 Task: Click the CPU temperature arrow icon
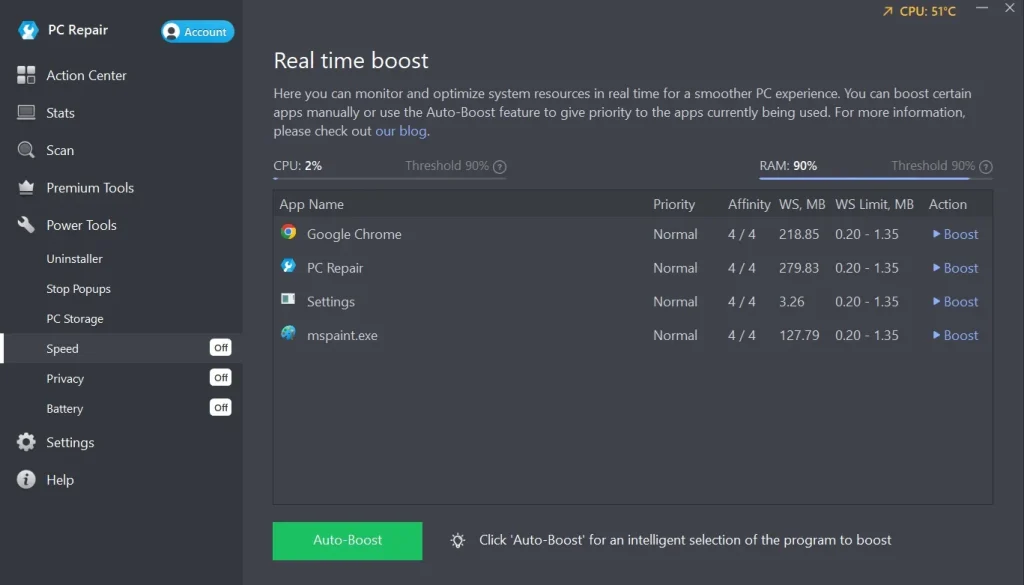click(888, 11)
